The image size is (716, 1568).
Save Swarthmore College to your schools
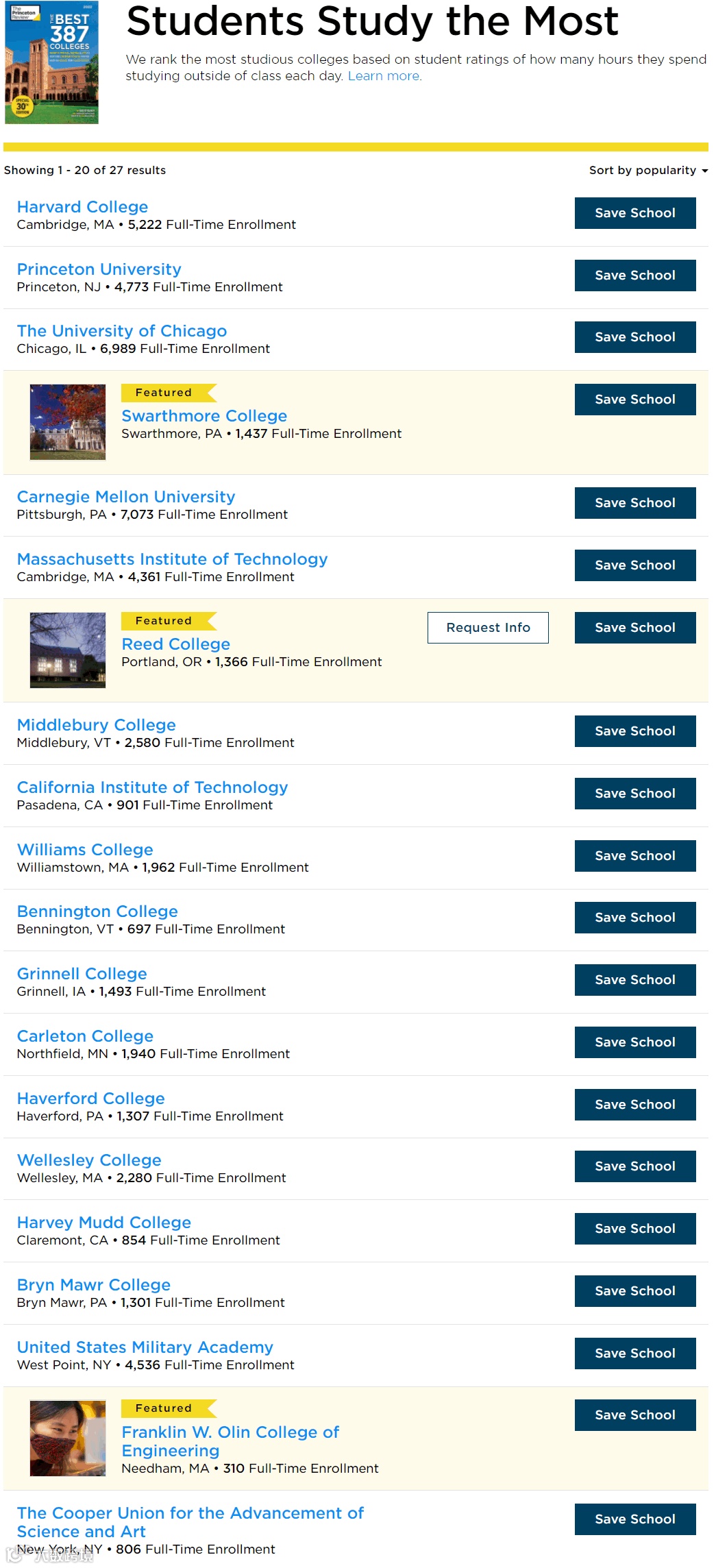[x=635, y=400]
